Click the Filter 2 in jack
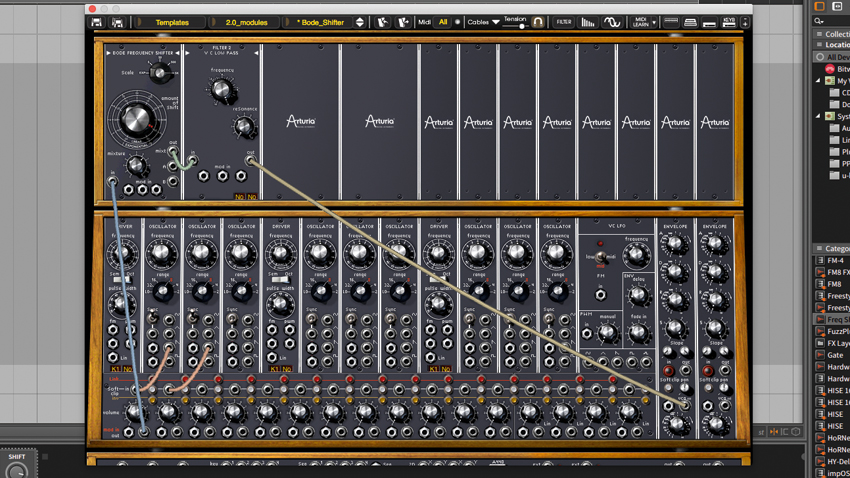The width and height of the screenshot is (850, 478). coord(192,160)
